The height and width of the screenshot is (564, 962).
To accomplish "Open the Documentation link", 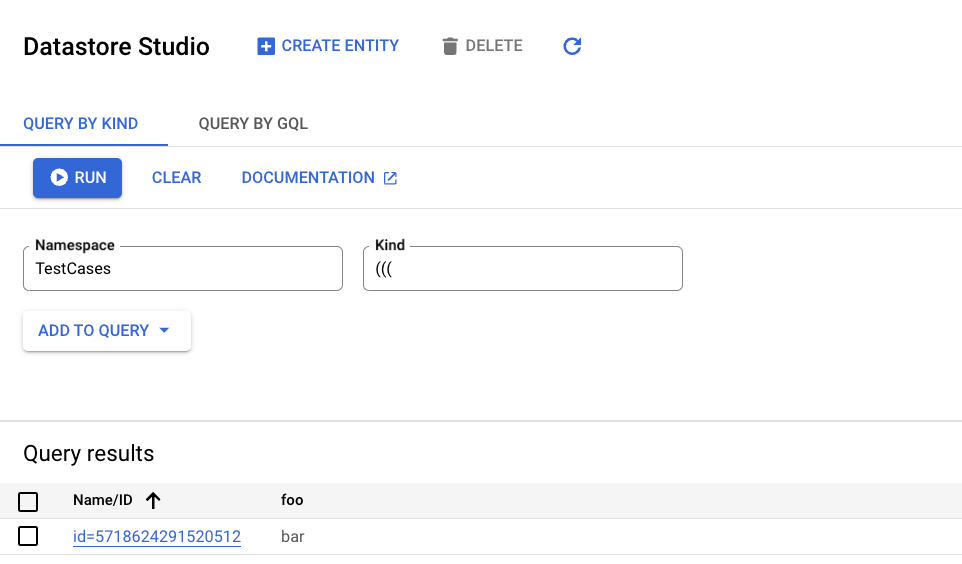I will pyautogui.click(x=308, y=178).
